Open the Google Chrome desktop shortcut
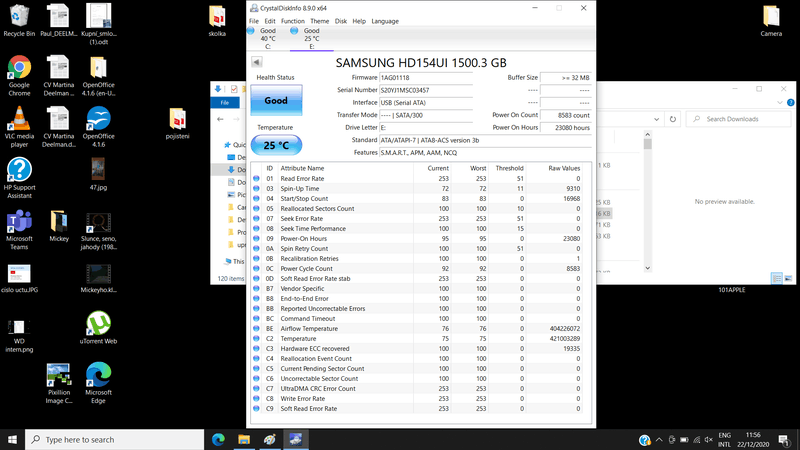 tap(19, 76)
